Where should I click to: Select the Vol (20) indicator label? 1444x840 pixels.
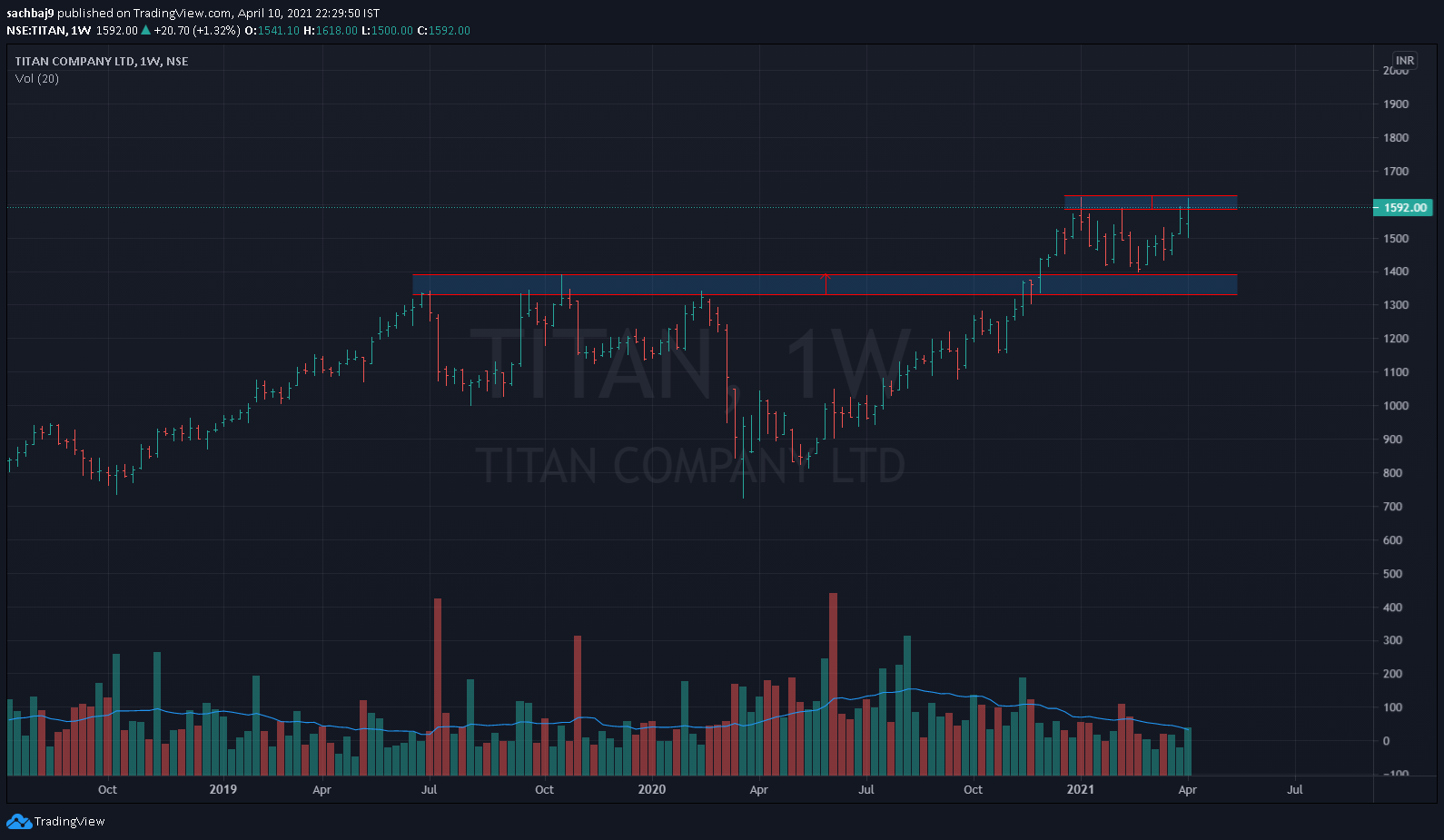click(x=37, y=79)
